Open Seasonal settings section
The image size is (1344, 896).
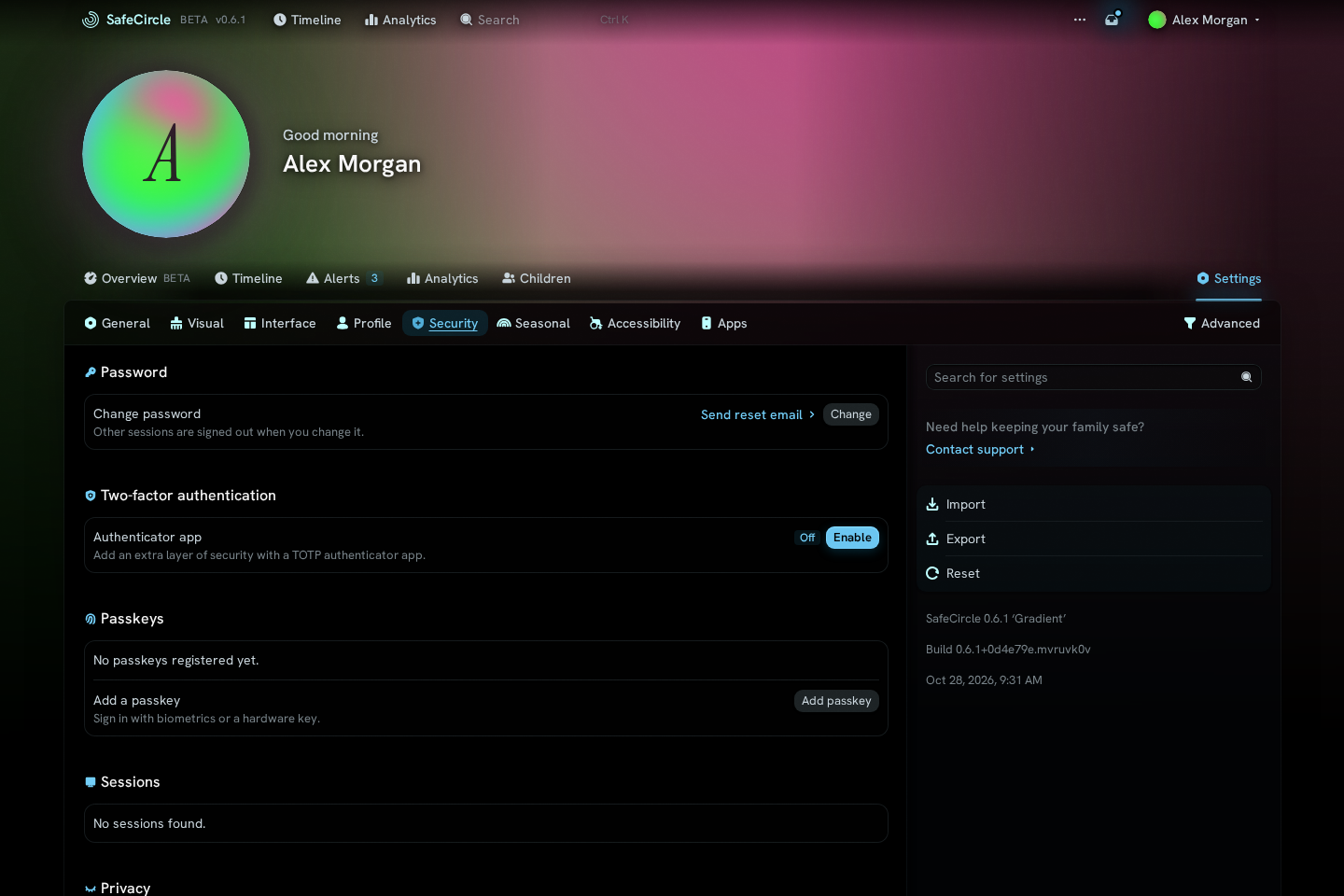click(x=534, y=323)
